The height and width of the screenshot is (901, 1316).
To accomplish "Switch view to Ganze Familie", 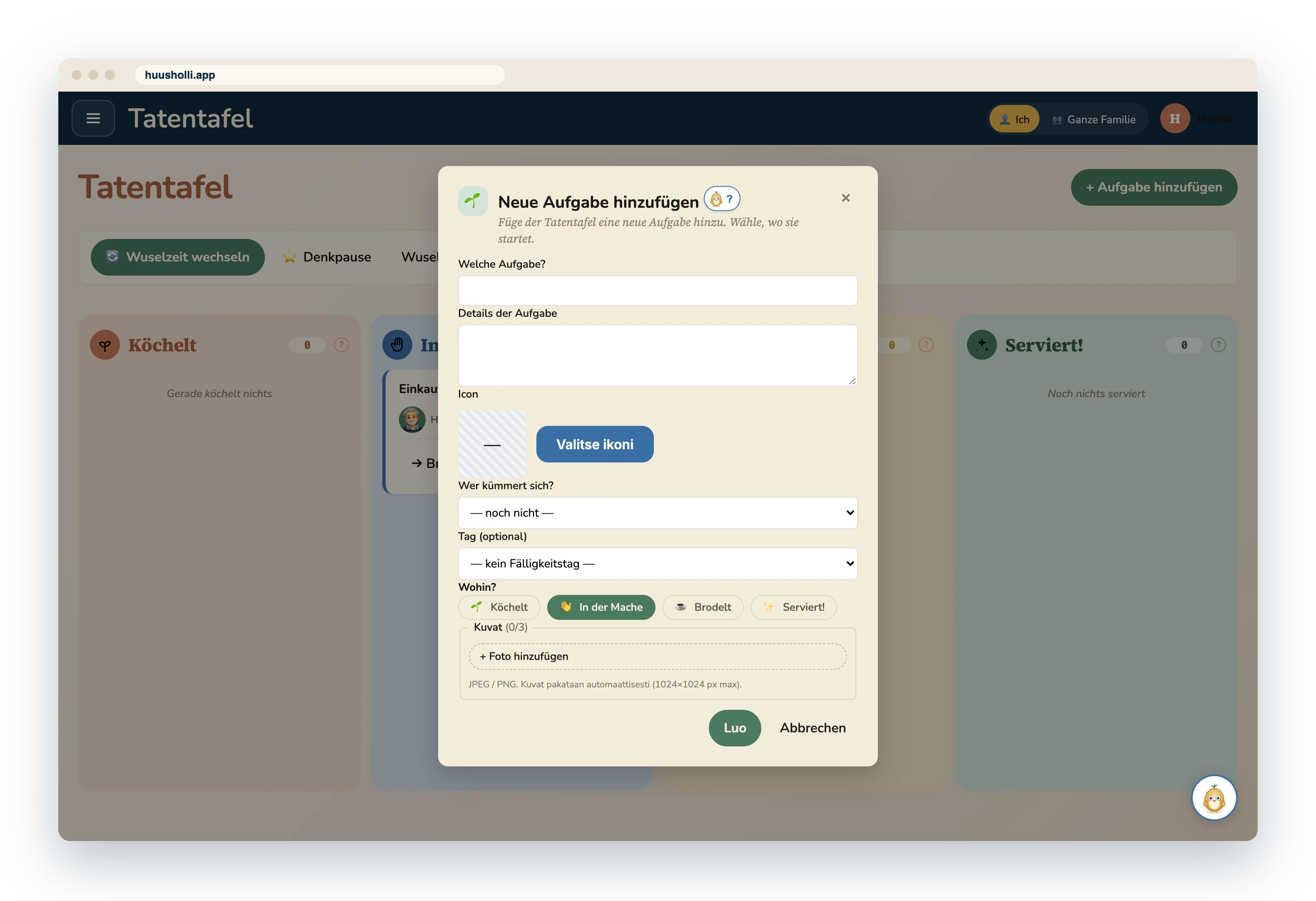I will (x=1094, y=119).
